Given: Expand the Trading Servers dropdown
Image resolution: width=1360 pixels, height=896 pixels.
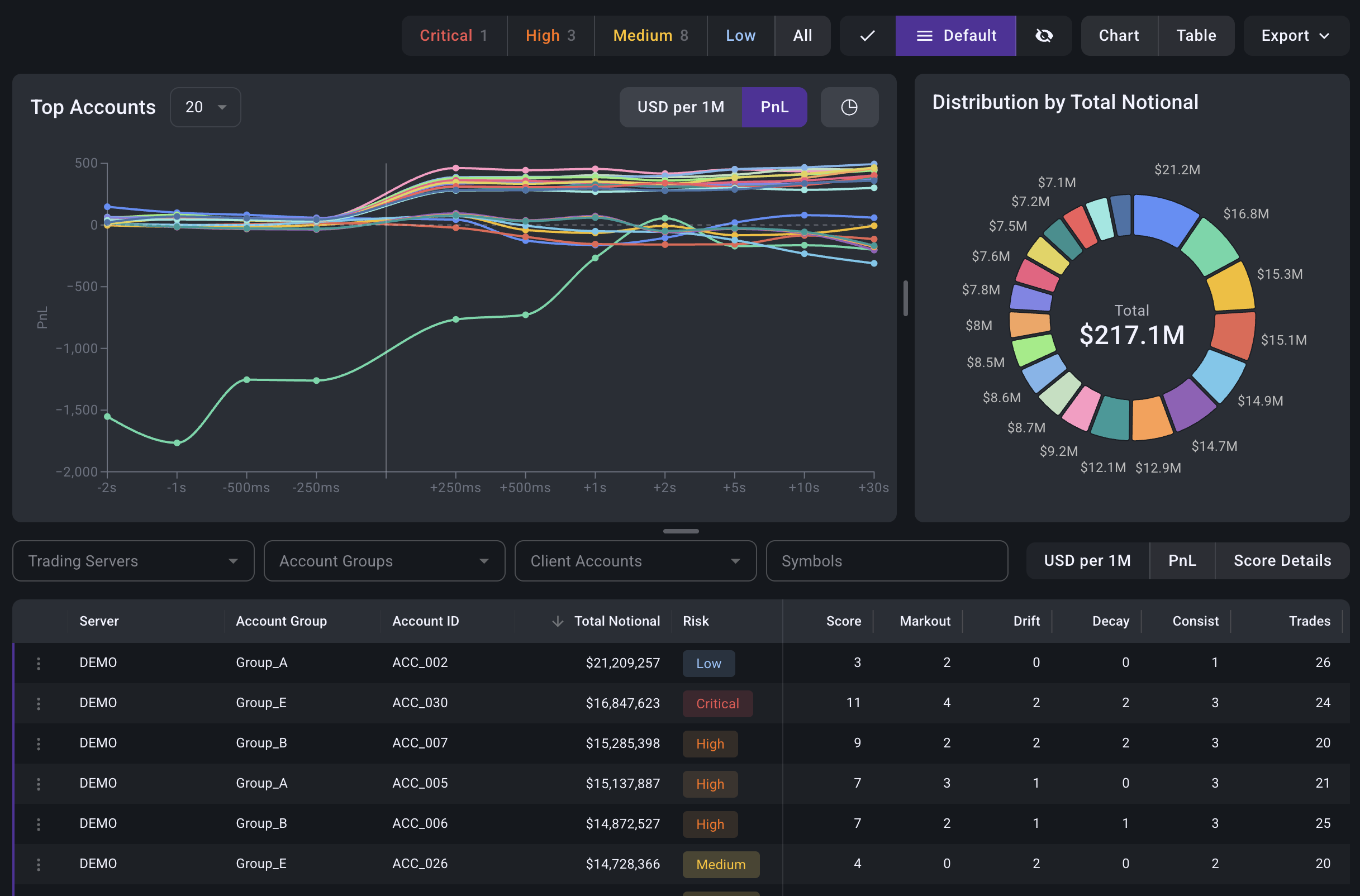Looking at the screenshot, I should coord(133,561).
